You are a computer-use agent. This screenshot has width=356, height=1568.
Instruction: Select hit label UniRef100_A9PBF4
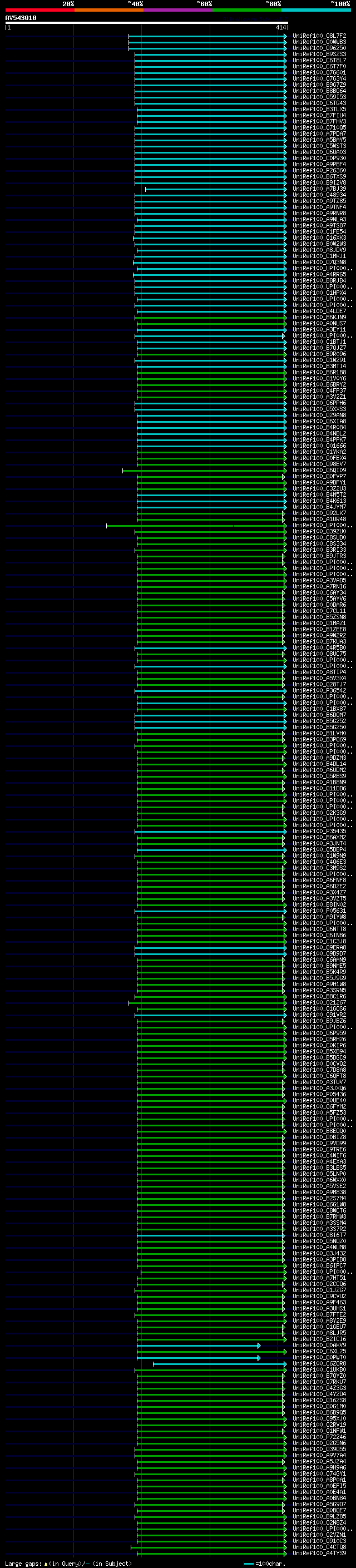click(319, 164)
